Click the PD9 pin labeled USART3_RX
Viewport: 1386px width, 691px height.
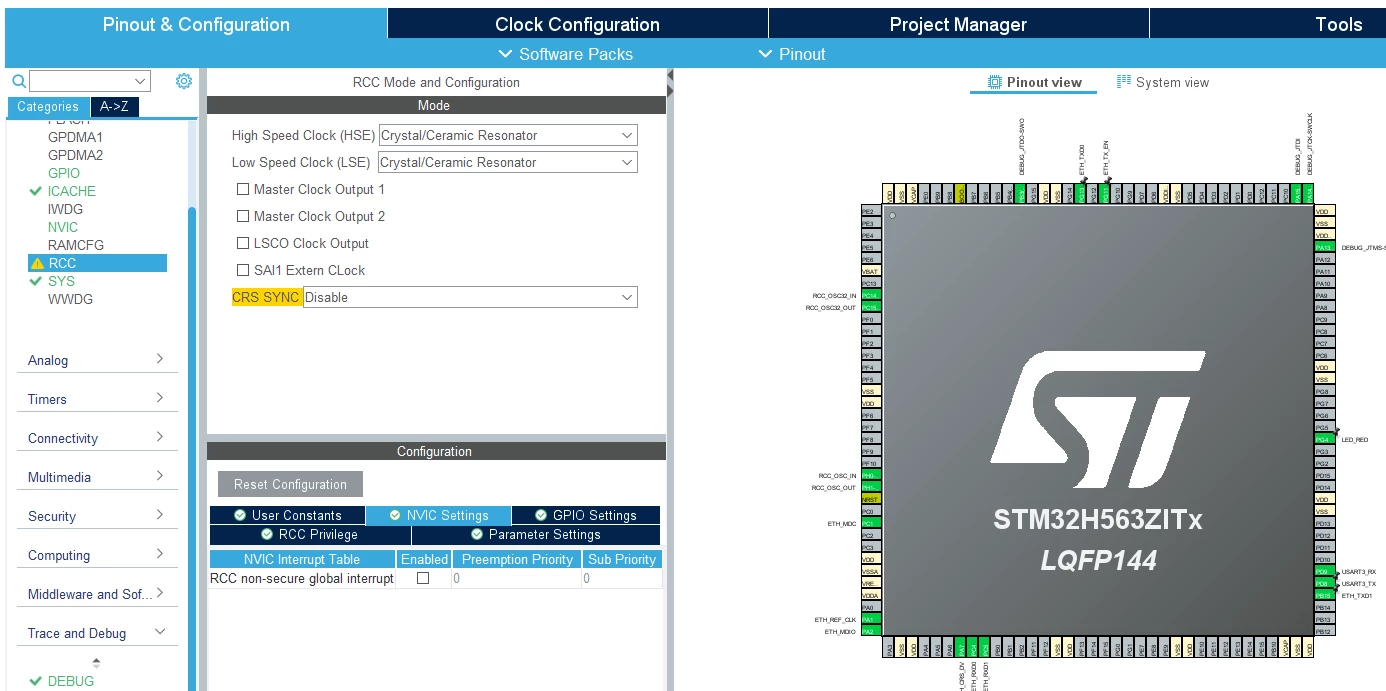[1324, 571]
